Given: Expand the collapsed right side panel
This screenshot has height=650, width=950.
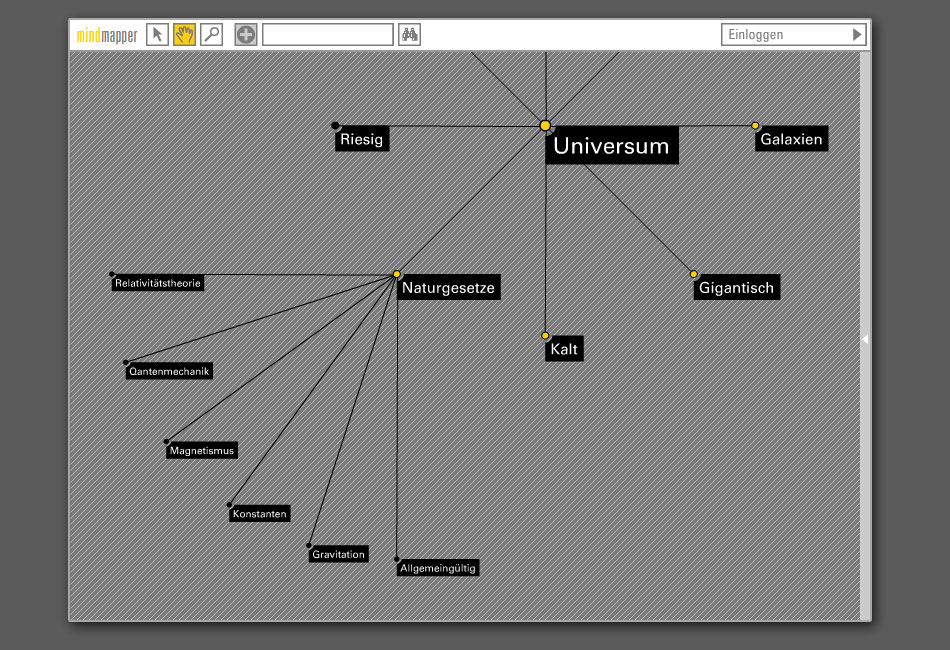Looking at the screenshot, I should click(865, 339).
